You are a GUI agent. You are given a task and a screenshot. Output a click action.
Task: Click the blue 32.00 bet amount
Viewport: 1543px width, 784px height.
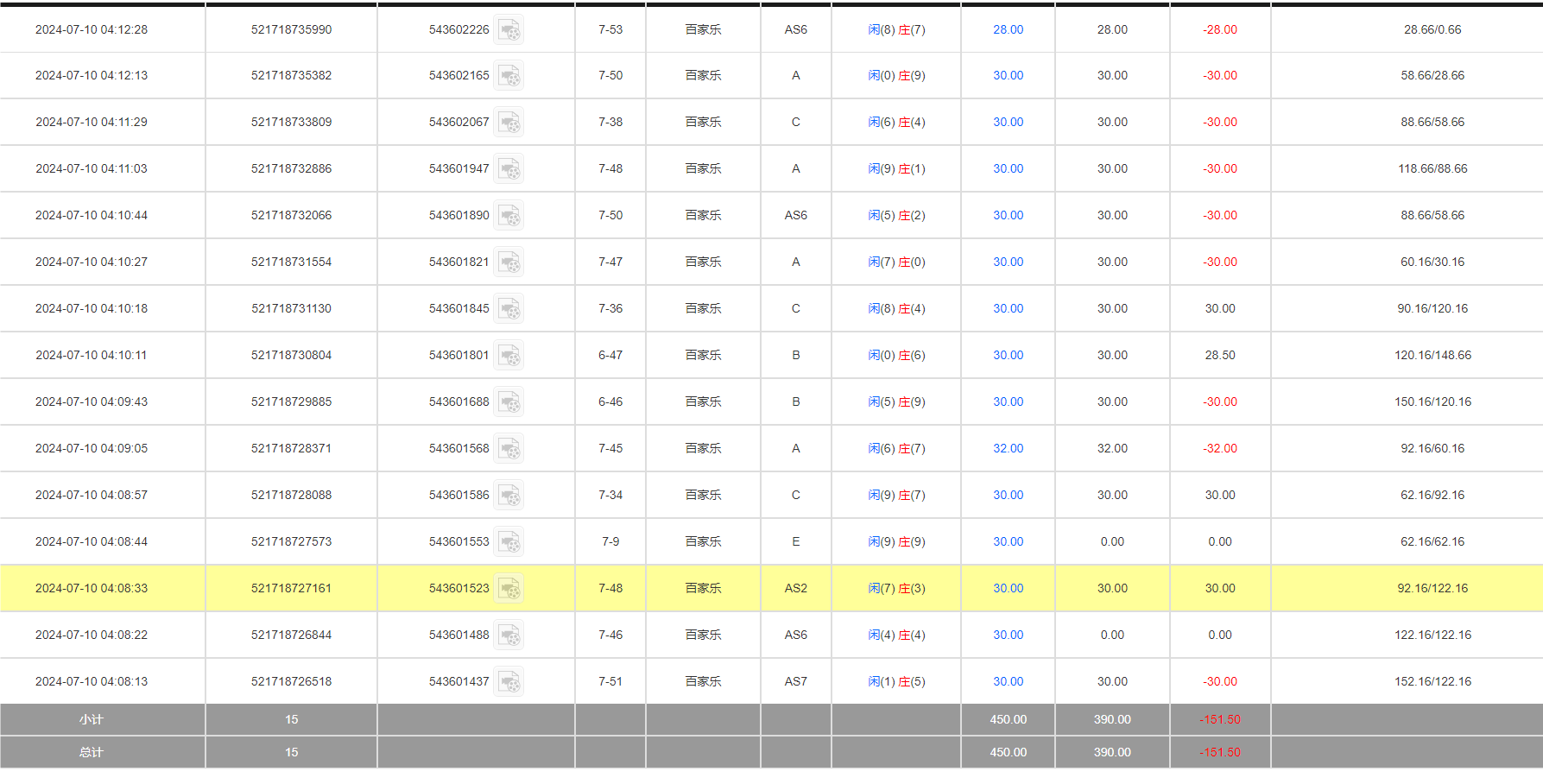[x=1008, y=449]
